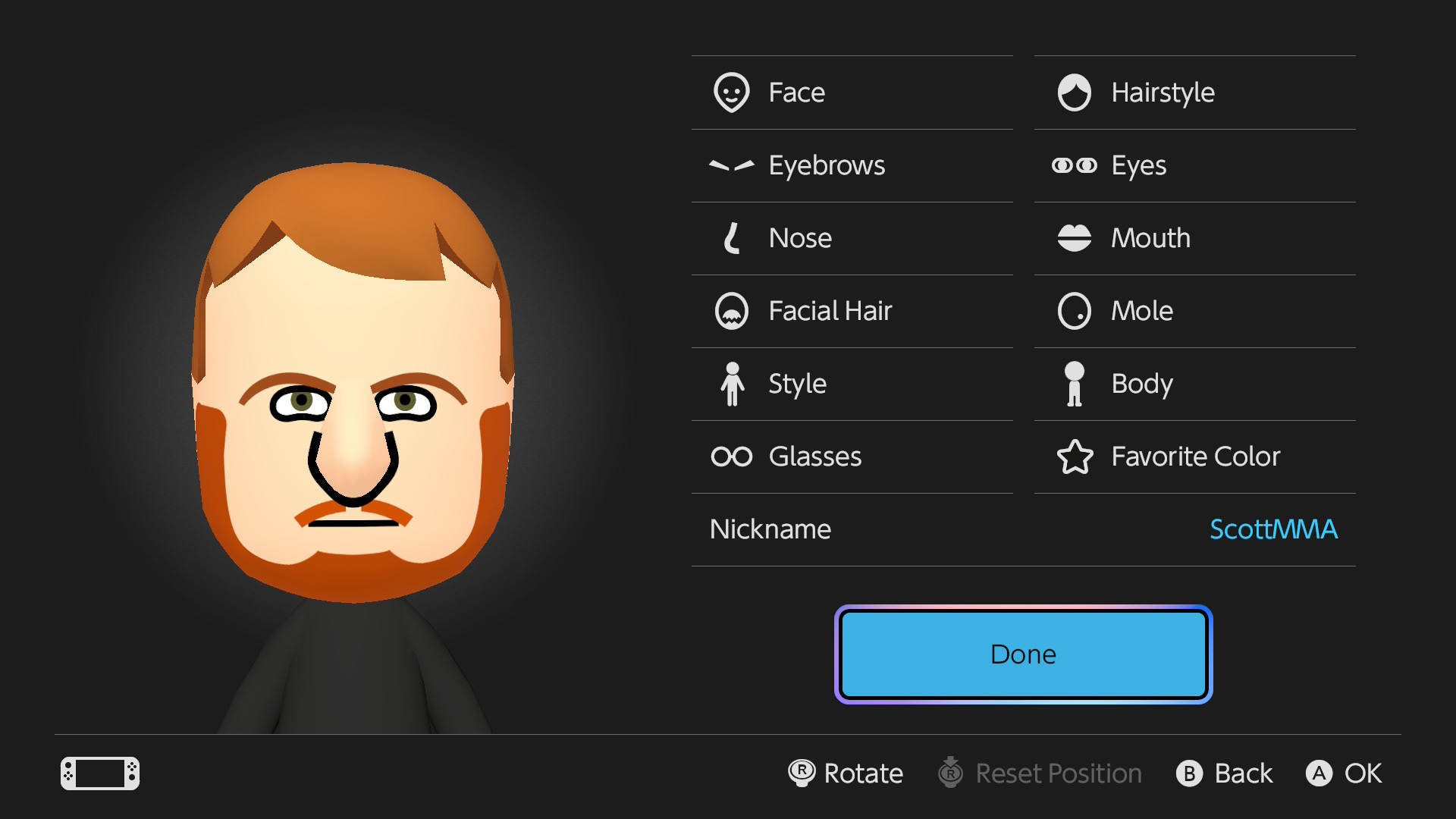Go to Glasses label
The height and width of the screenshot is (819, 1456).
815,457
